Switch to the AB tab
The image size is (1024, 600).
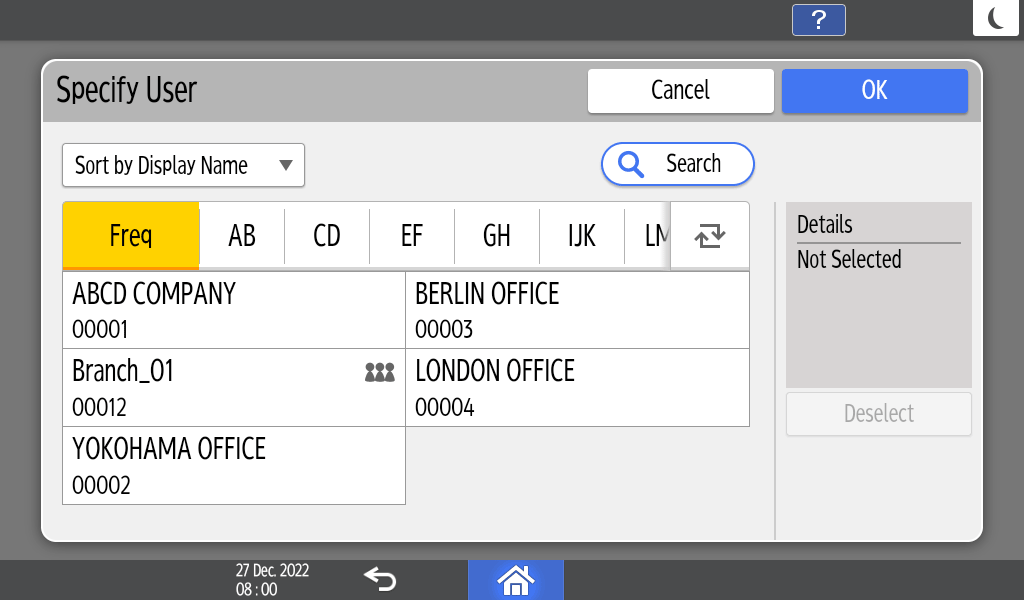(x=242, y=236)
